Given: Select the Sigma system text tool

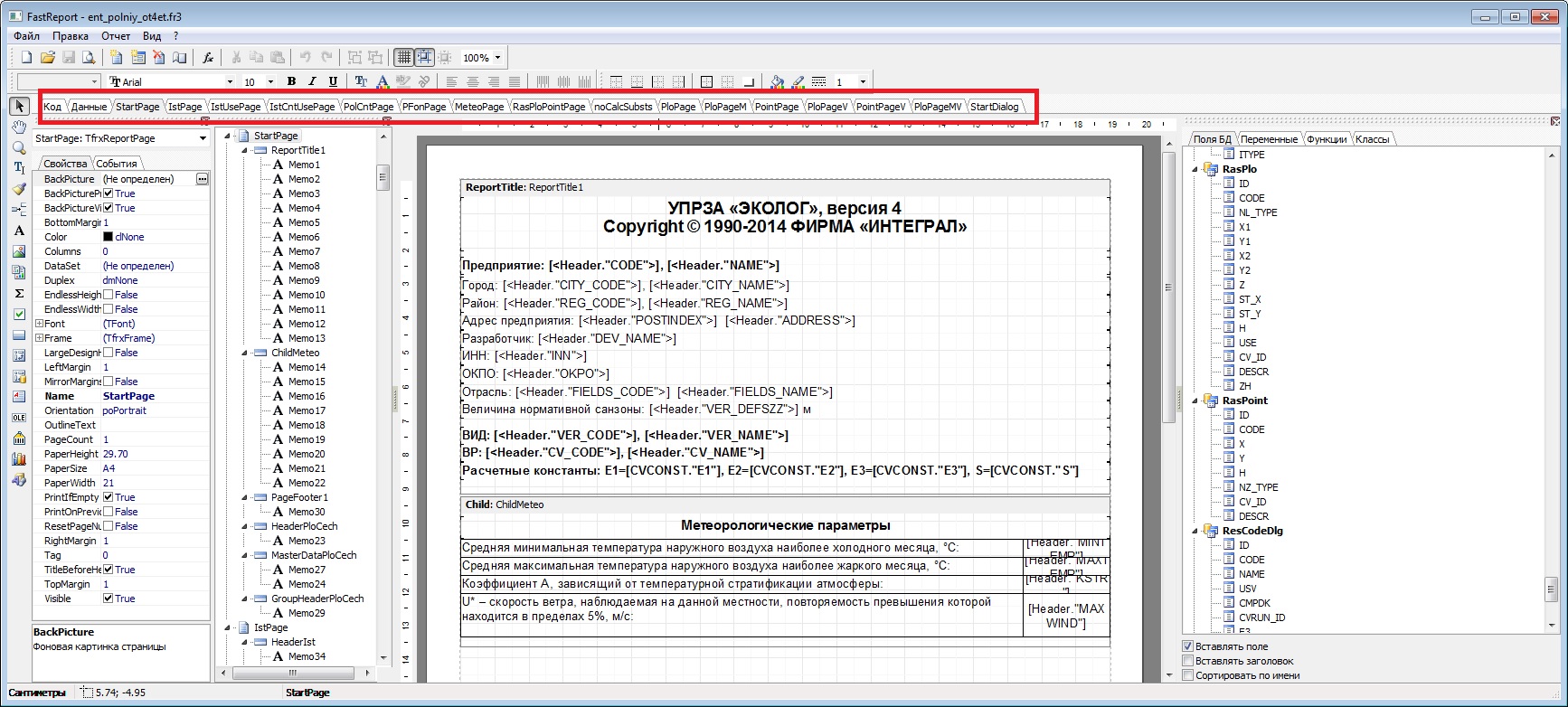Looking at the screenshot, I should [x=19, y=293].
